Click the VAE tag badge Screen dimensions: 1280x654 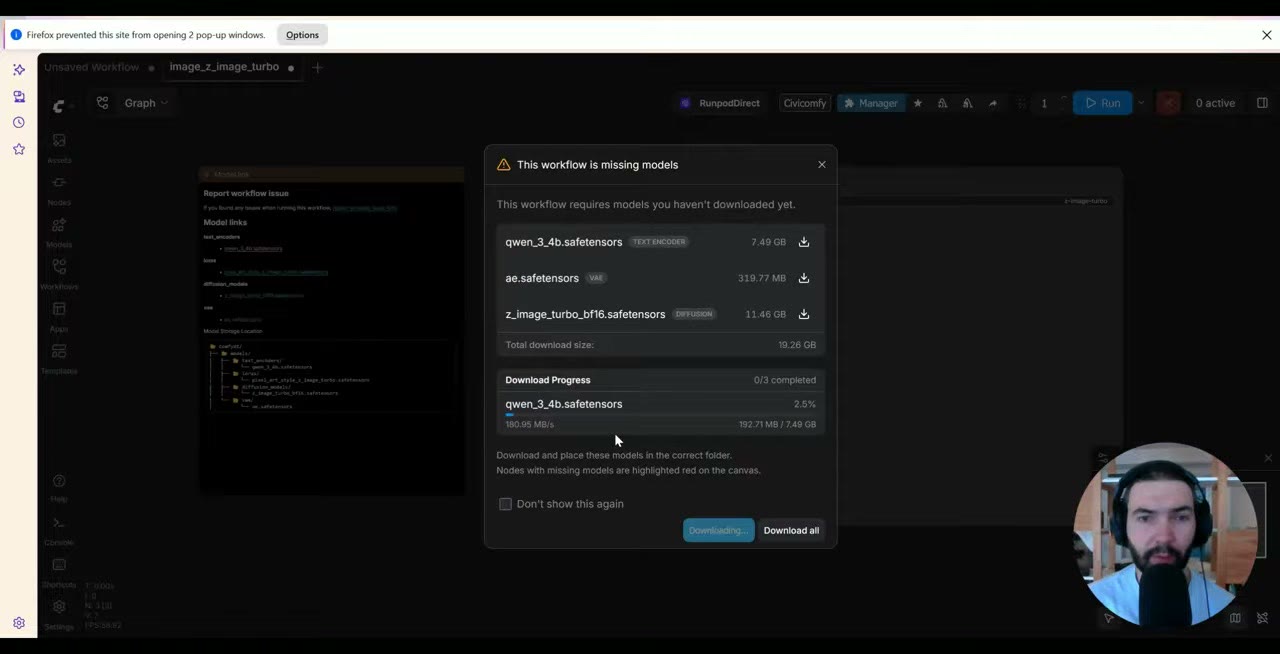tap(596, 278)
